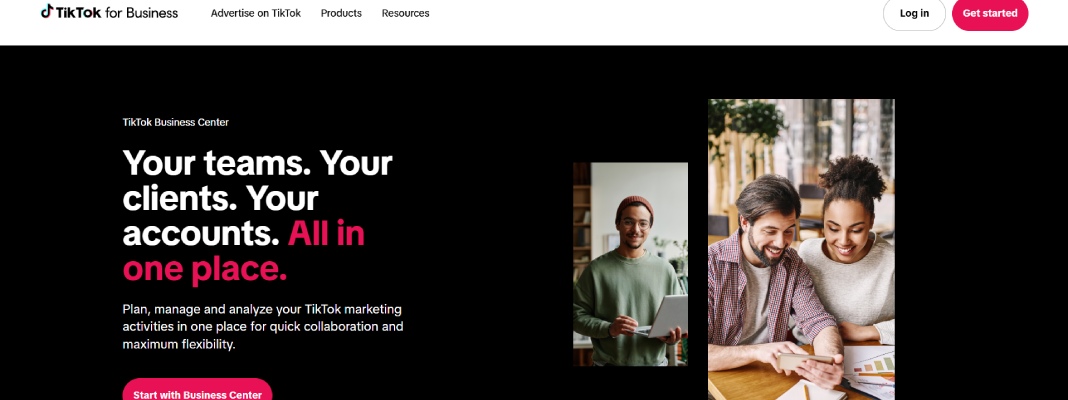The height and width of the screenshot is (400, 1068).
Task: Click the pink Get started button
Action: point(989,13)
